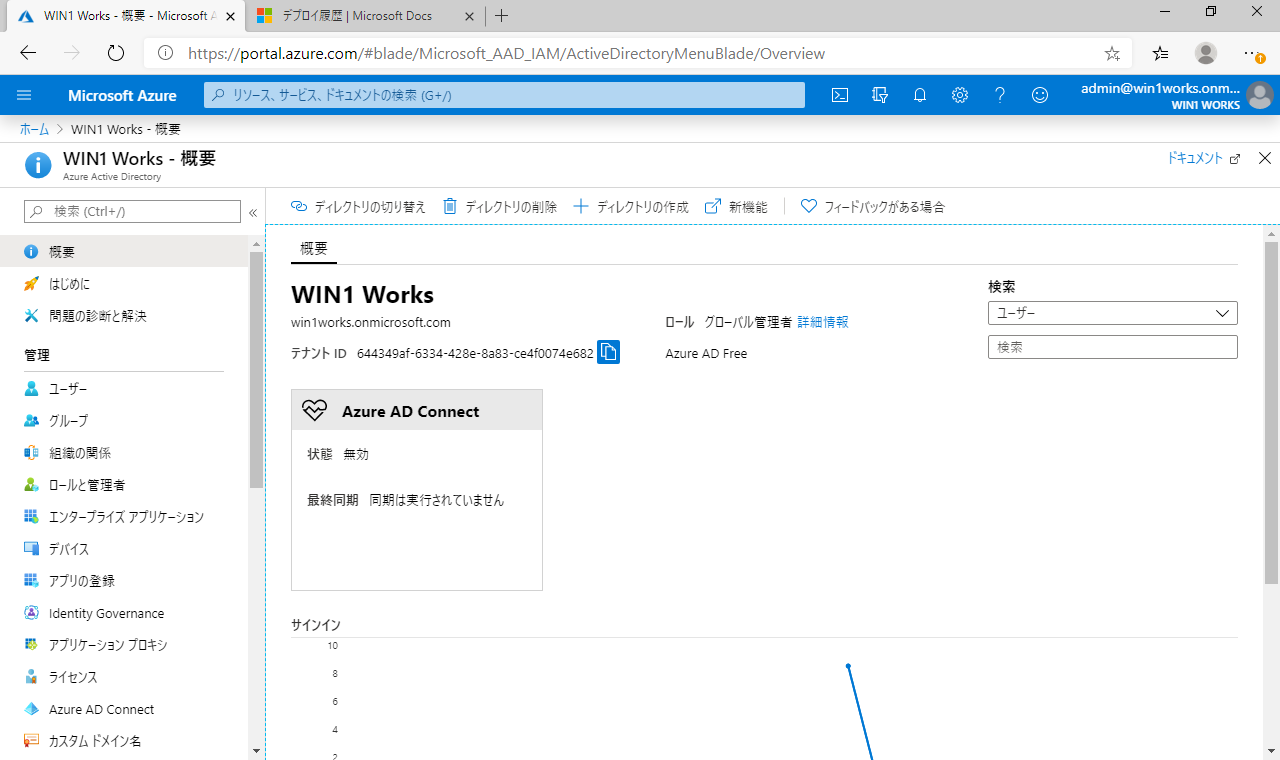Open エンタープライズ アプリケーション in the left menu
Screen dimensions: 1280x760
(124, 517)
